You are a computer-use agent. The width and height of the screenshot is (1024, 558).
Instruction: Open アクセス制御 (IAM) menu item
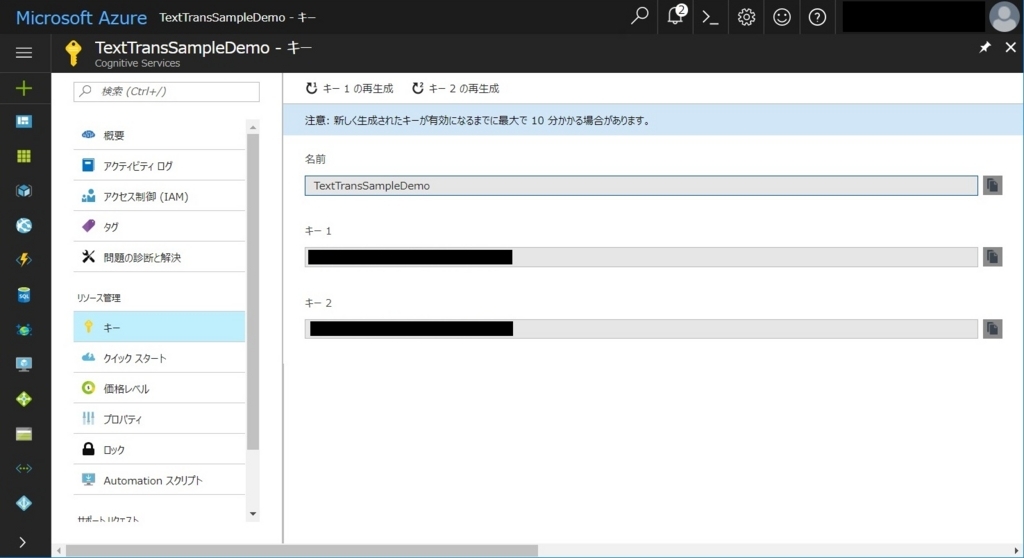pyautogui.click(x=159, y=196)
